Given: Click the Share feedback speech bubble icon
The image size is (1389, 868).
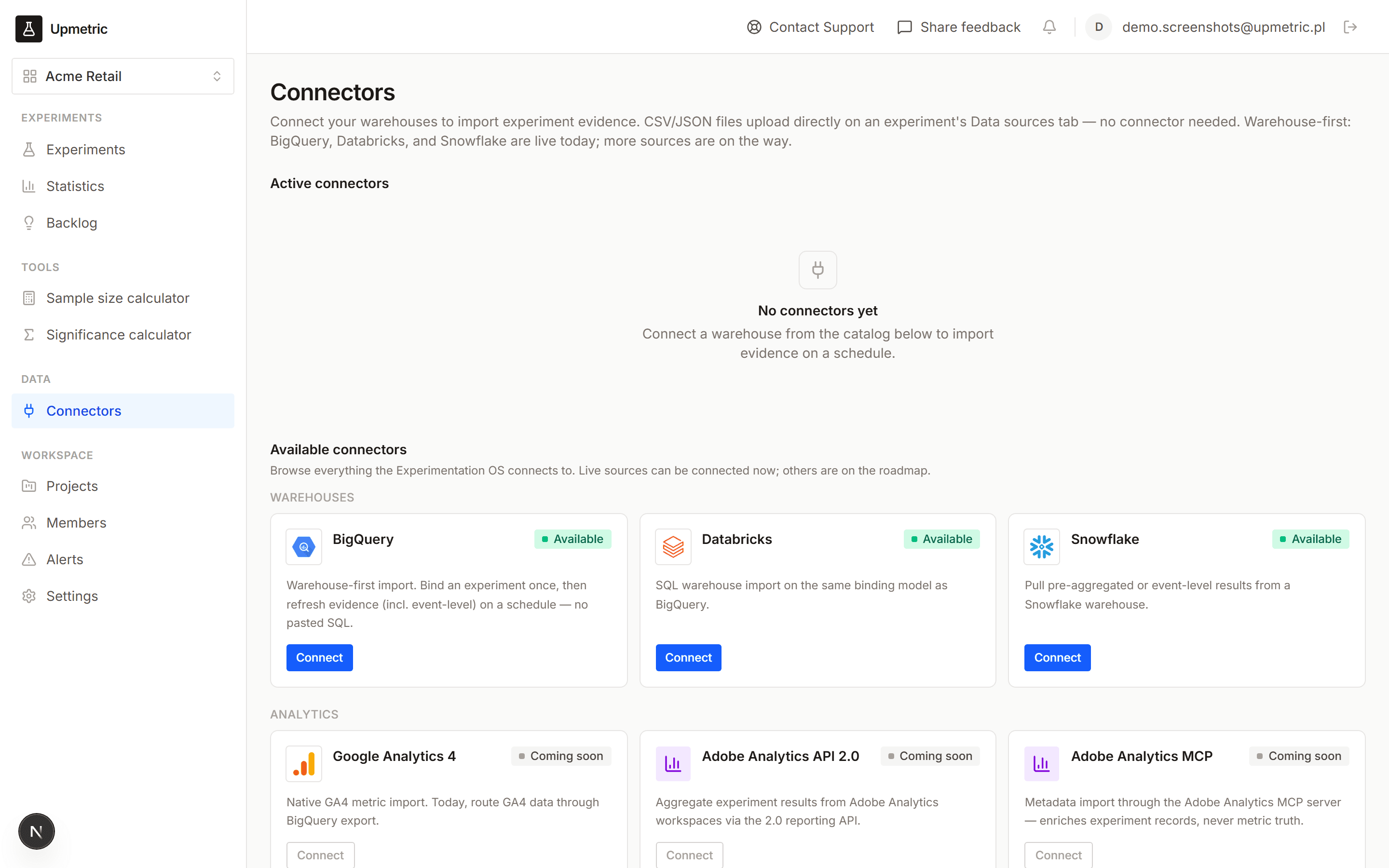Looking at the screenshot, I should pos(905,27).
